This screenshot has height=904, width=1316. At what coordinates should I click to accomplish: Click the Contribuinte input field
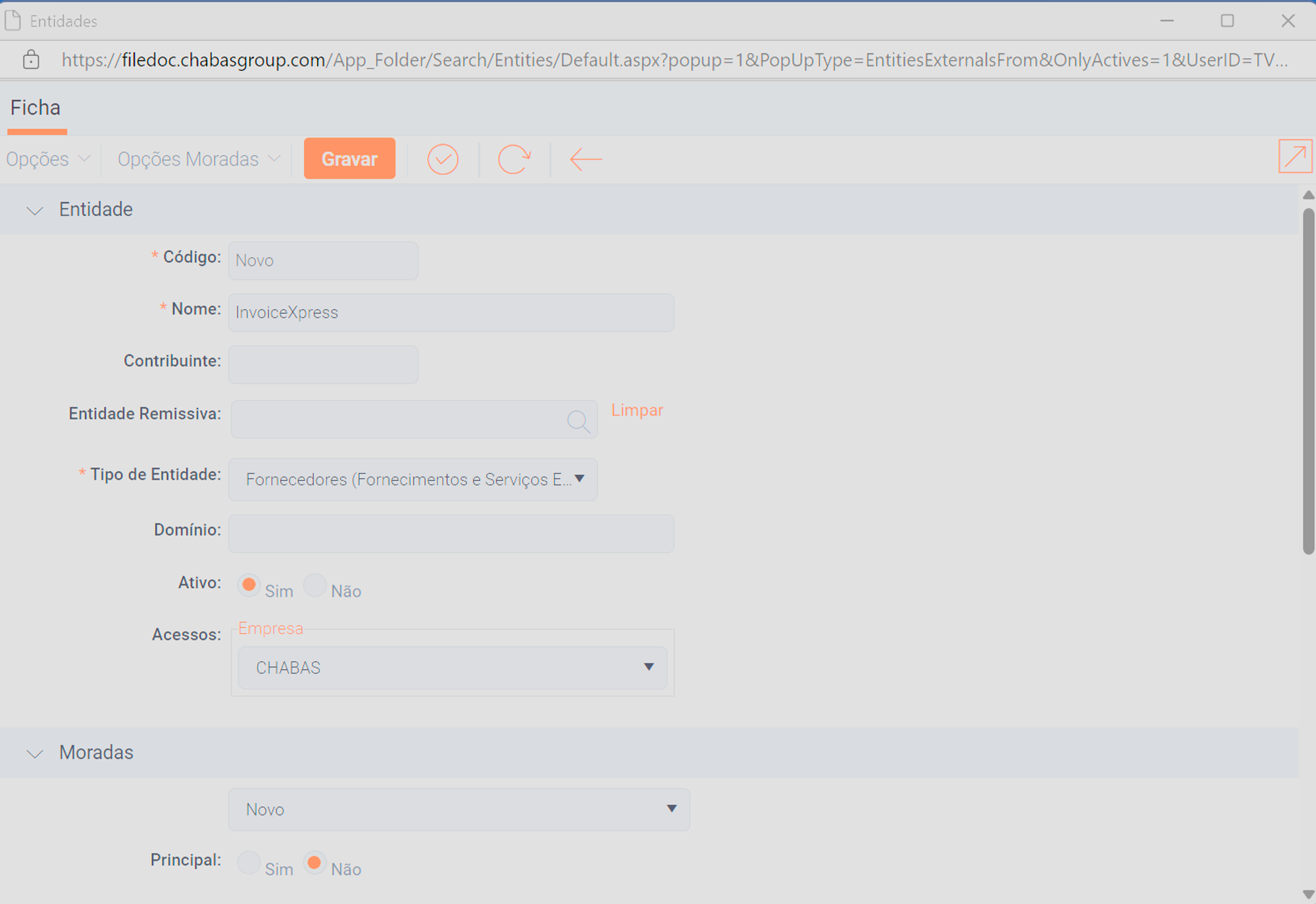[x=323, y=364]
